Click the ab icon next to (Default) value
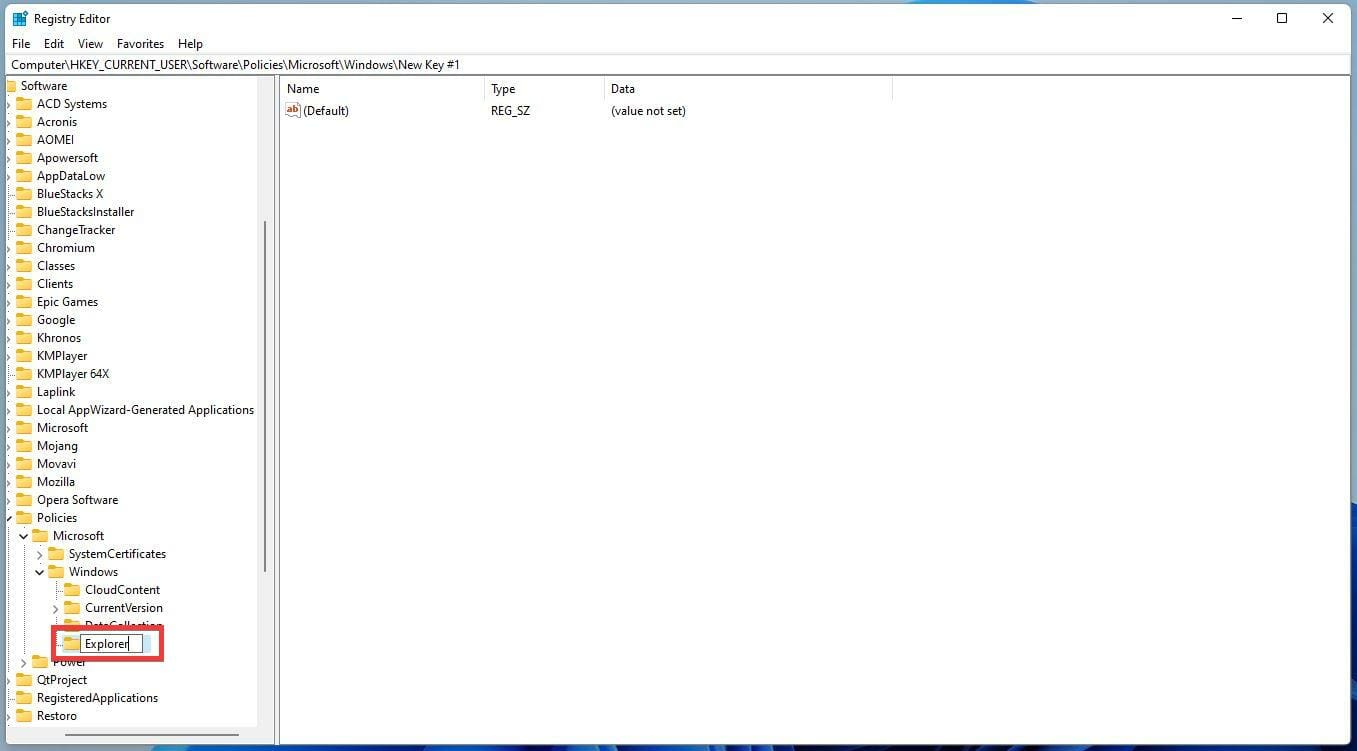Image resolution: width=1357 pixels, height=751 pixels. [292, 110]
